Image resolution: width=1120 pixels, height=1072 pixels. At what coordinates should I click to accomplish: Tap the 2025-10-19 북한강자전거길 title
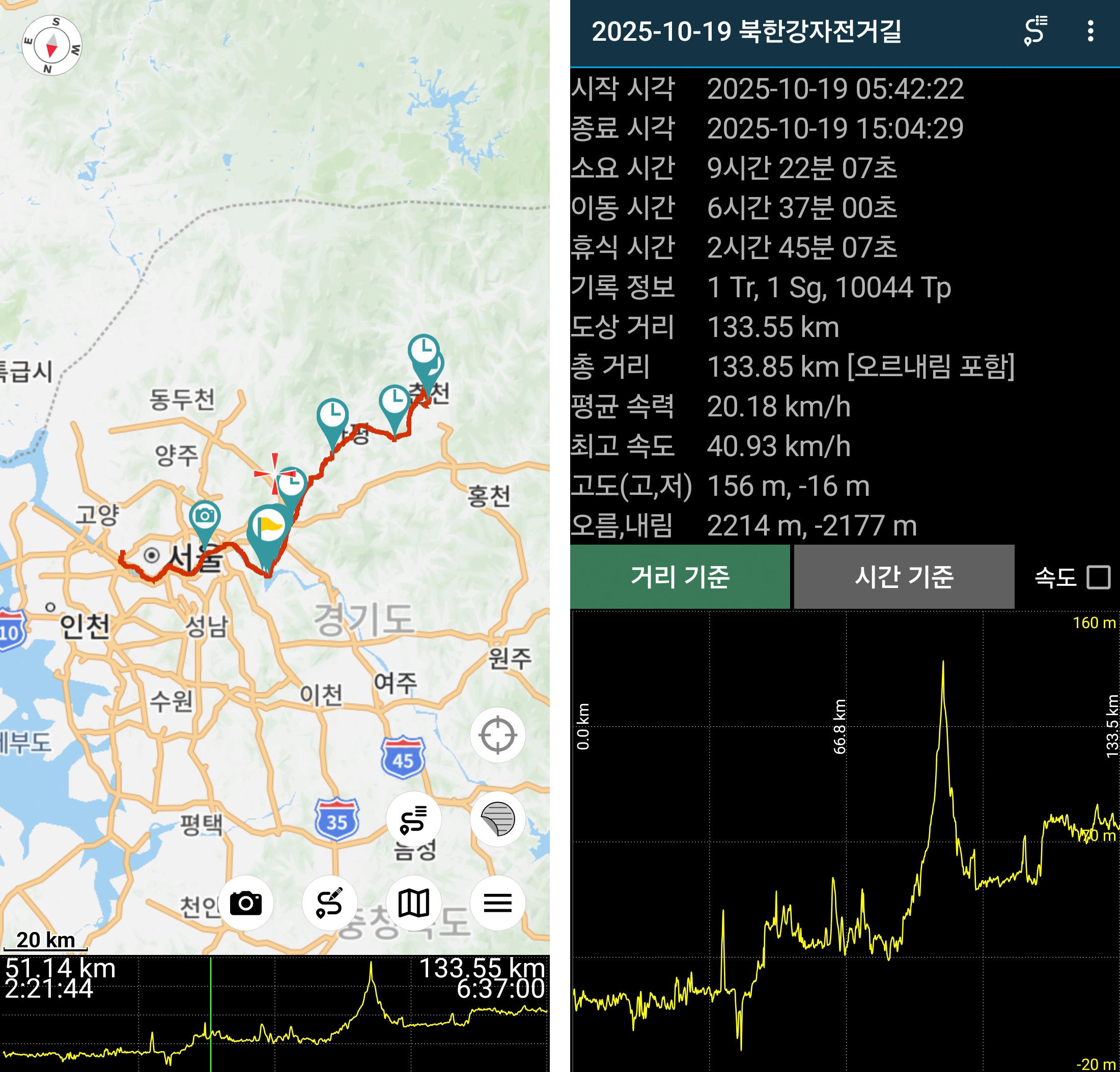click(746, 31)
